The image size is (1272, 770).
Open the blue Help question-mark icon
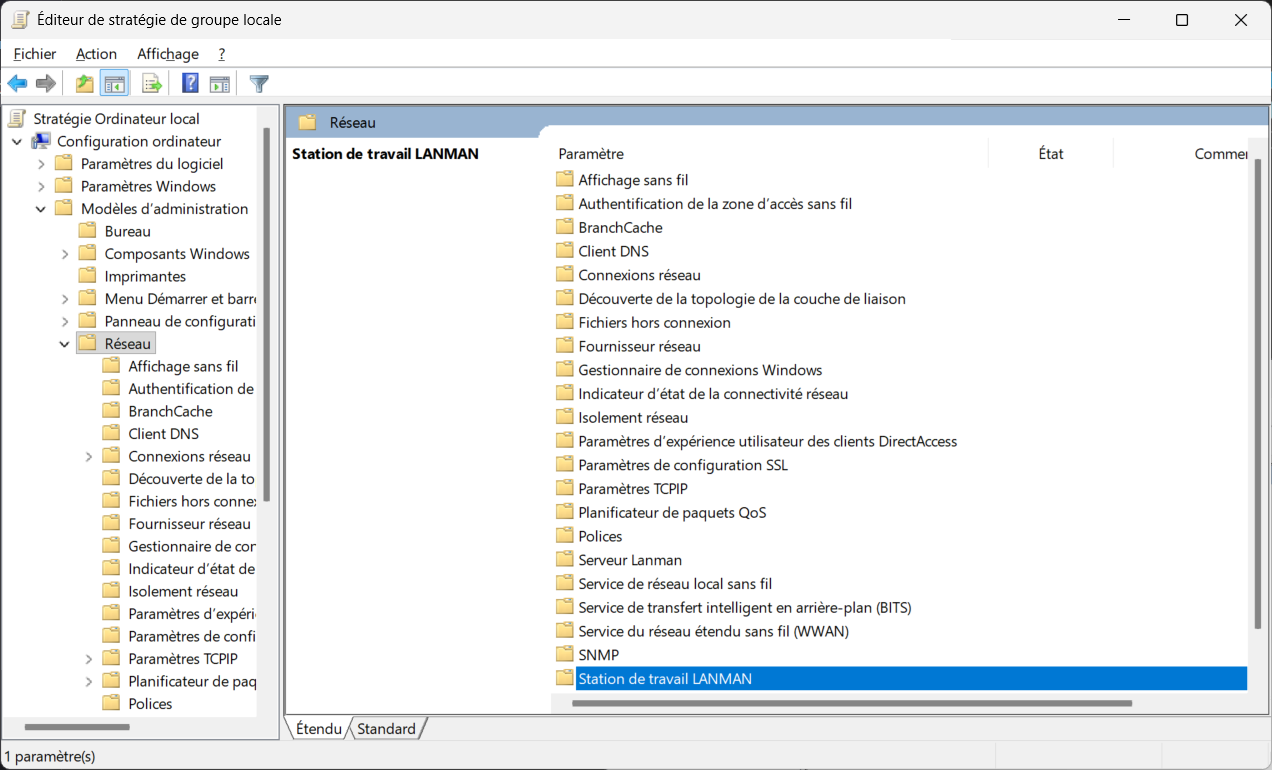(190, 84)
